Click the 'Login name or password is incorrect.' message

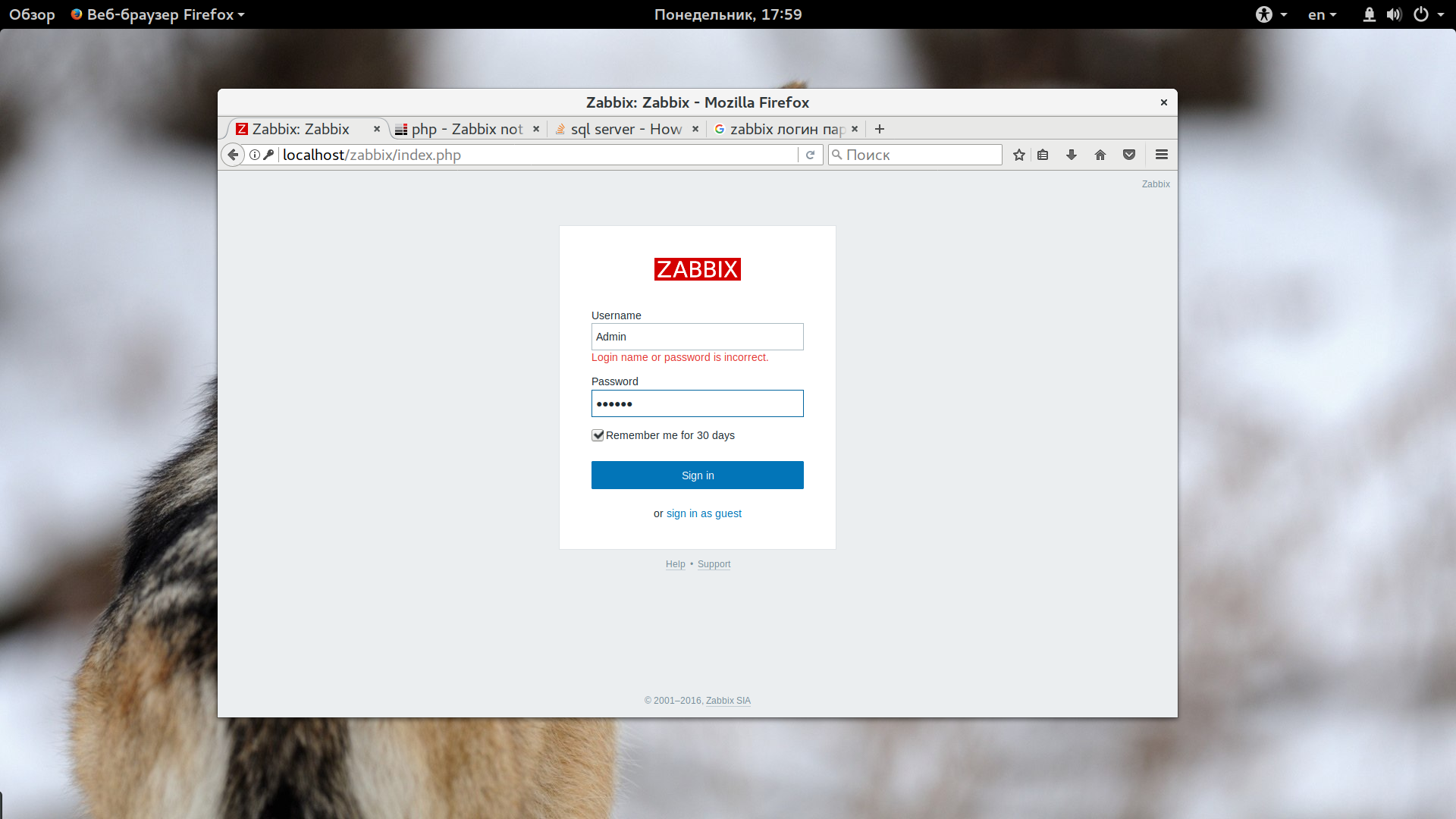679,357
